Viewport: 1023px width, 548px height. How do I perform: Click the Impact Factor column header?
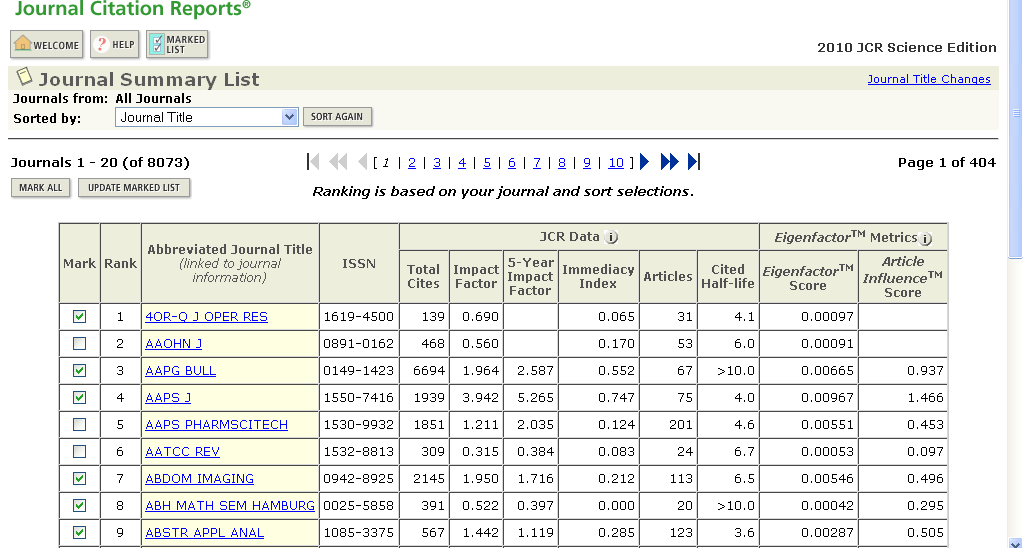[x=476, y=277]
